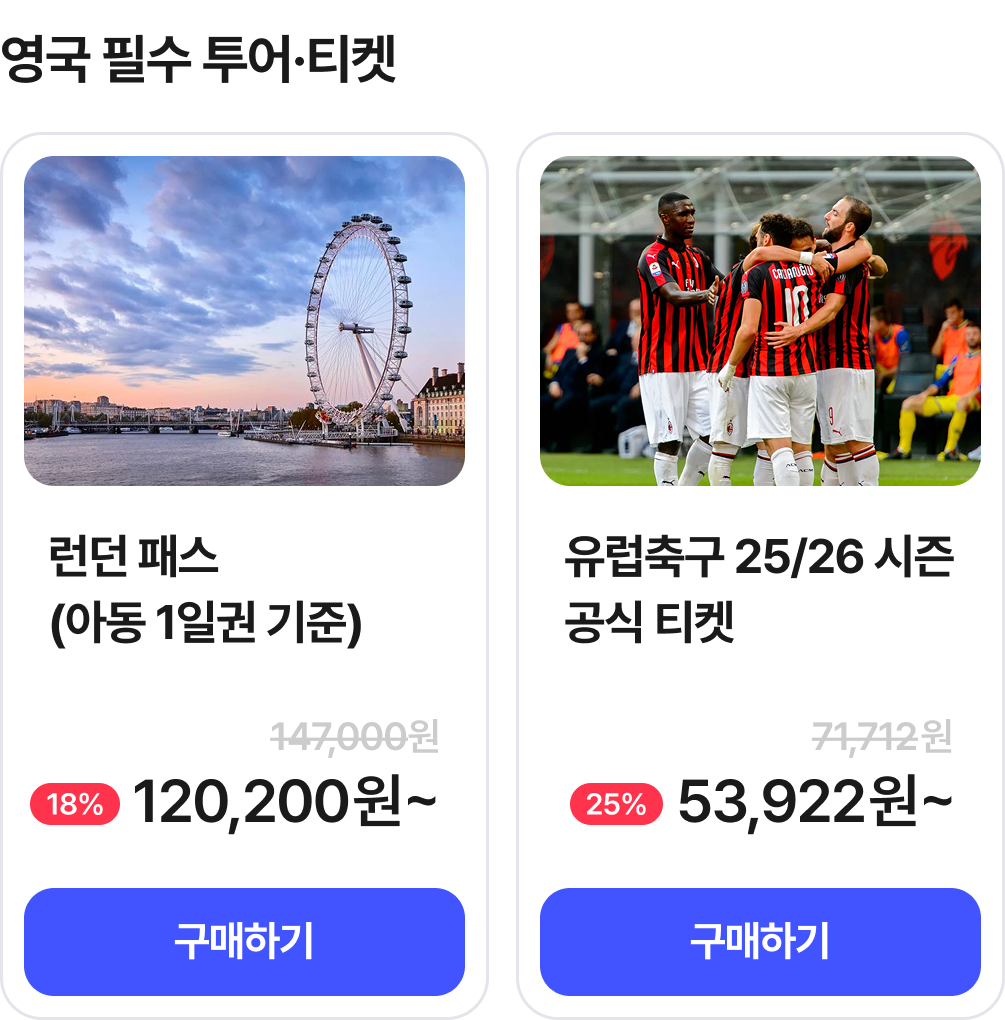Click the 영국 필수 투어·티켓 section heading
Image resolution: width=1005 pixels, height=1020 pixels.
(x=198, y=59)
